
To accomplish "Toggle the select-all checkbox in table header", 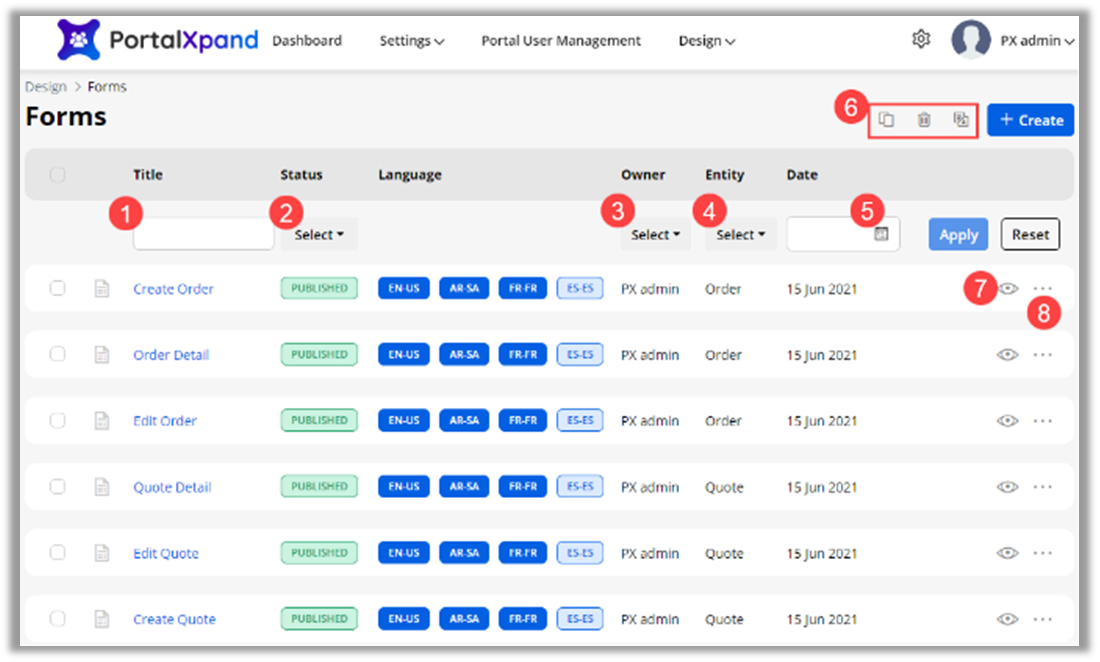I will click(x=58, y=175).
